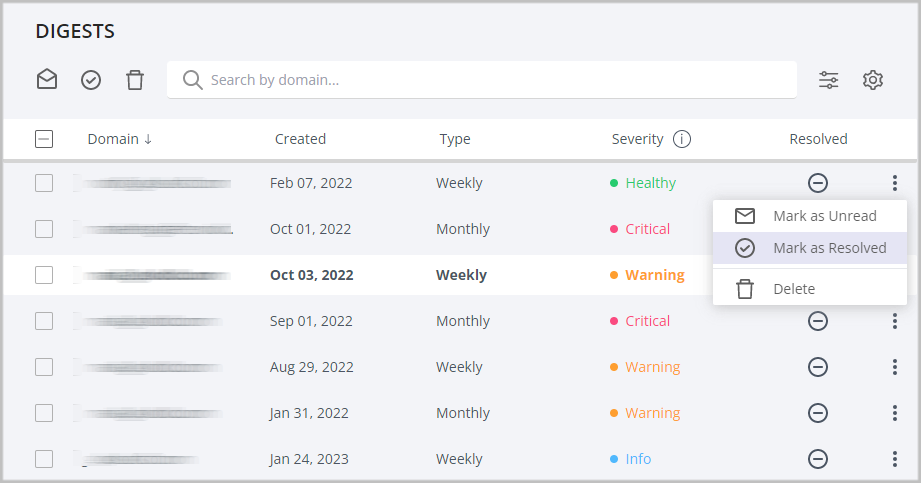Open the settings gear icon
This screenshot has width=921, height=483.
tap(873, 80)
